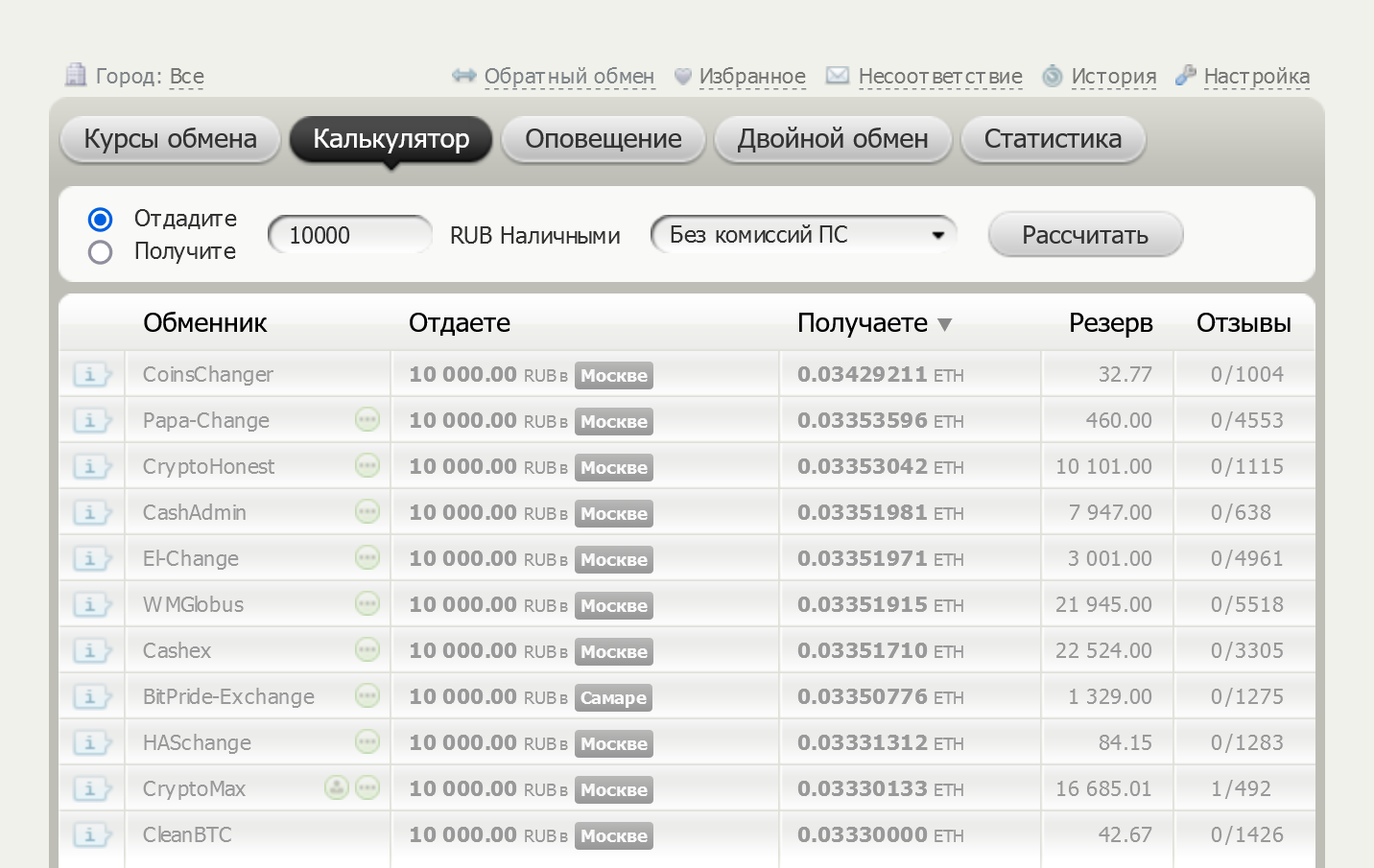Click the comment bubble icon for CashAdmin
Screen dimensions: 1374x868
367,511
